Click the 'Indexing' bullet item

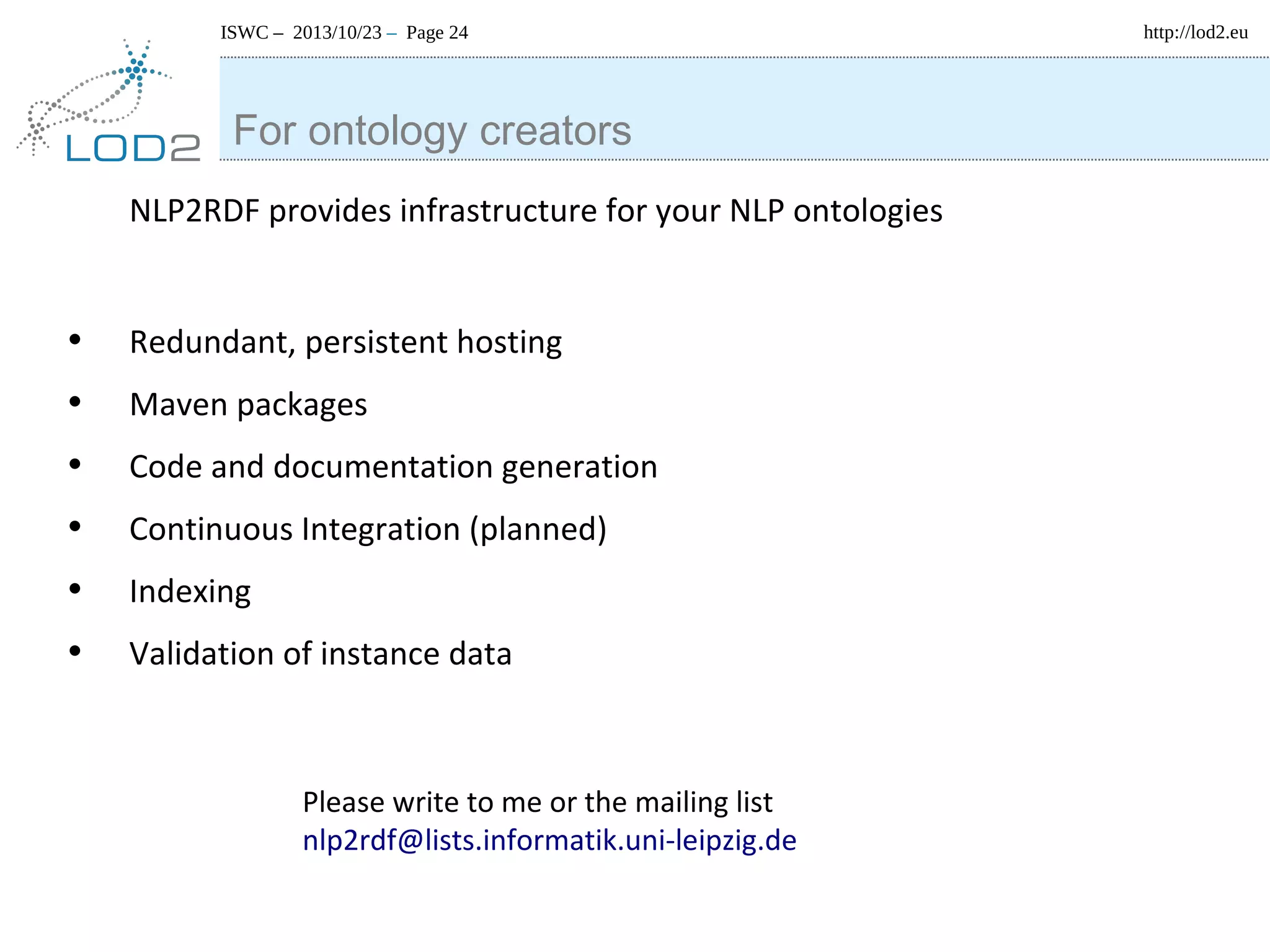190,592
